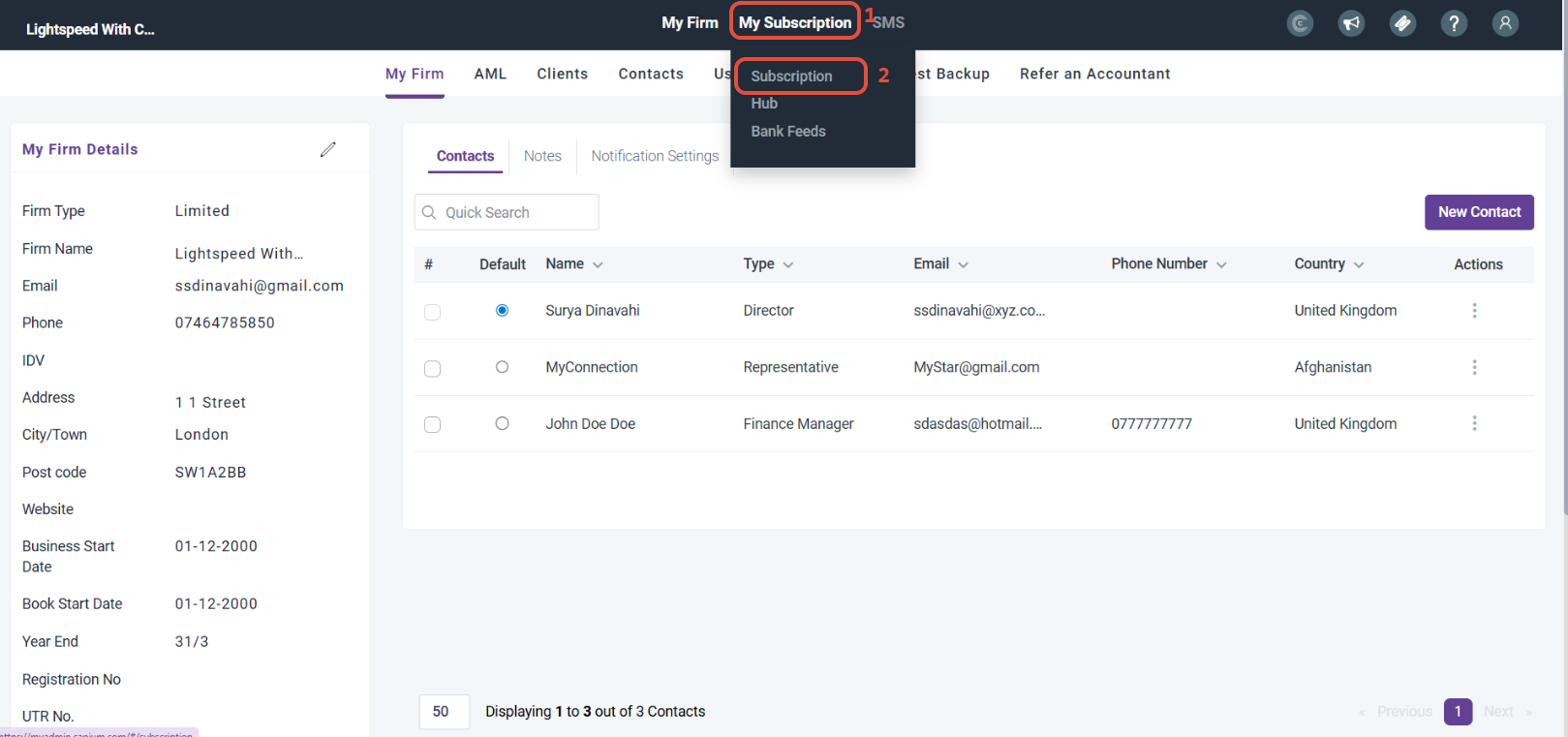The width and height of the screenshot is (1568, 737).
Task: Set John Doe Doe as default radio
Action: click(502, 423)
